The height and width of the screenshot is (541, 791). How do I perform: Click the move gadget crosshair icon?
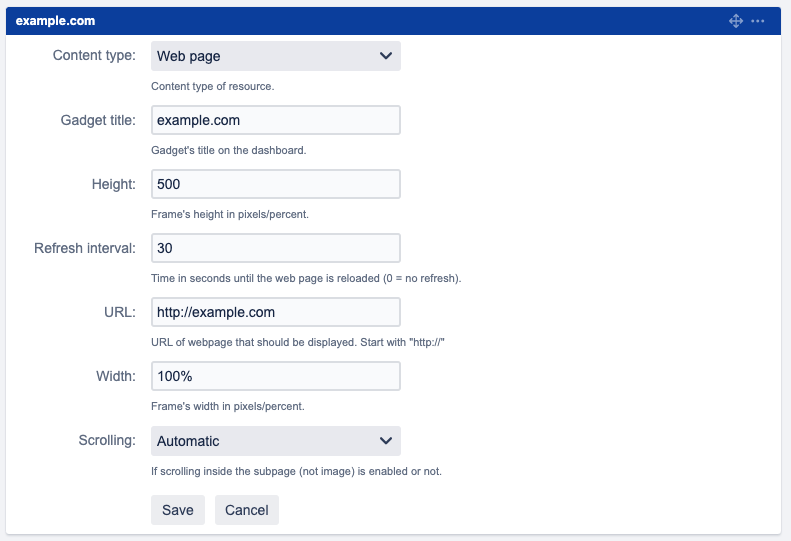[736, 21]
